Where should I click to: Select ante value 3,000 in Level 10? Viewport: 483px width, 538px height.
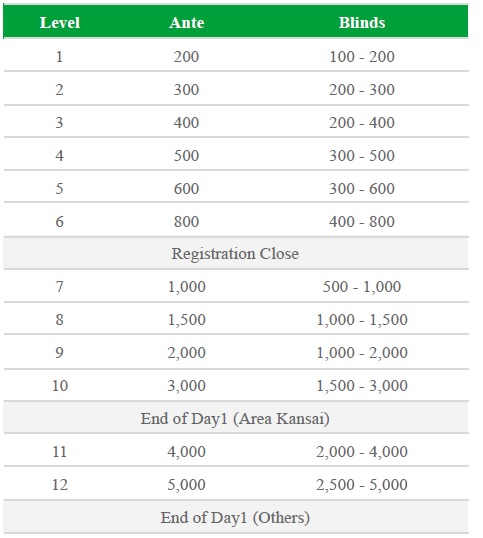point(187,385)
